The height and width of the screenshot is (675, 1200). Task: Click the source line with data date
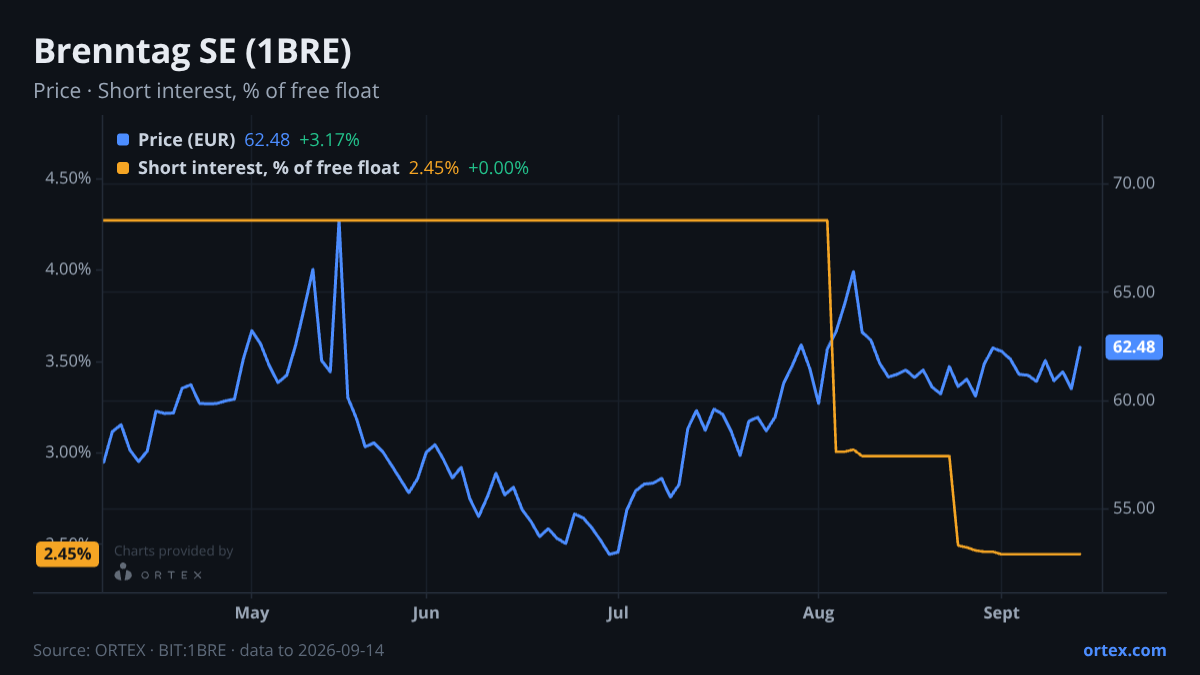(x=208, y=650)
